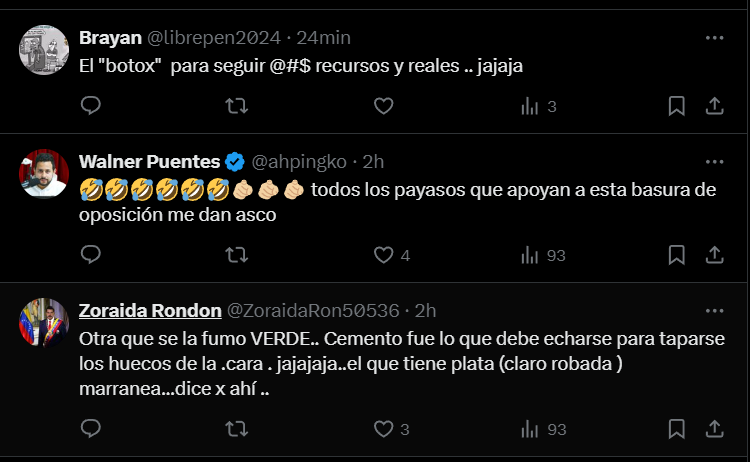Repost Walner Puentes' tweet
This screenshot has width=750, height=462.
click(x=236, y=255)
